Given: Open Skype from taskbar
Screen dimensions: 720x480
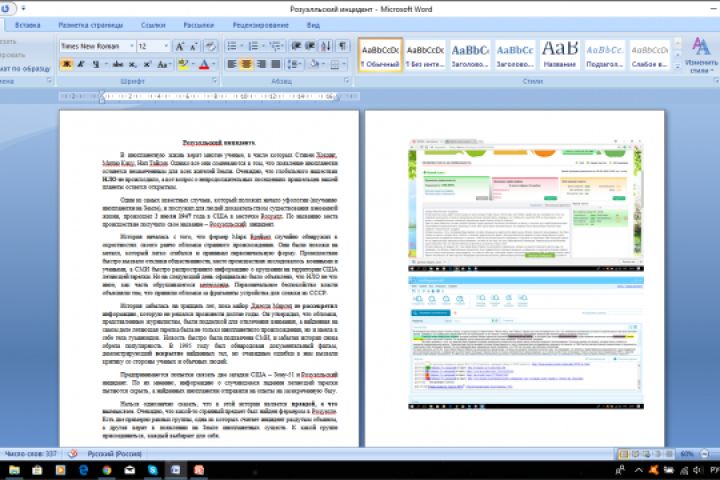Looking at the screenshot, I should 152,470.
